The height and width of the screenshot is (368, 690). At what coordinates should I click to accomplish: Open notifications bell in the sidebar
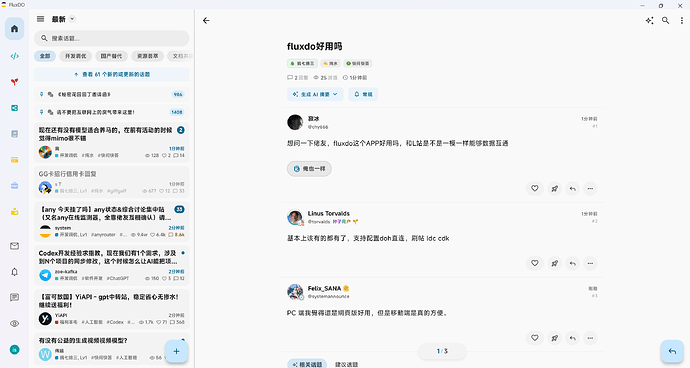point(15,272)
